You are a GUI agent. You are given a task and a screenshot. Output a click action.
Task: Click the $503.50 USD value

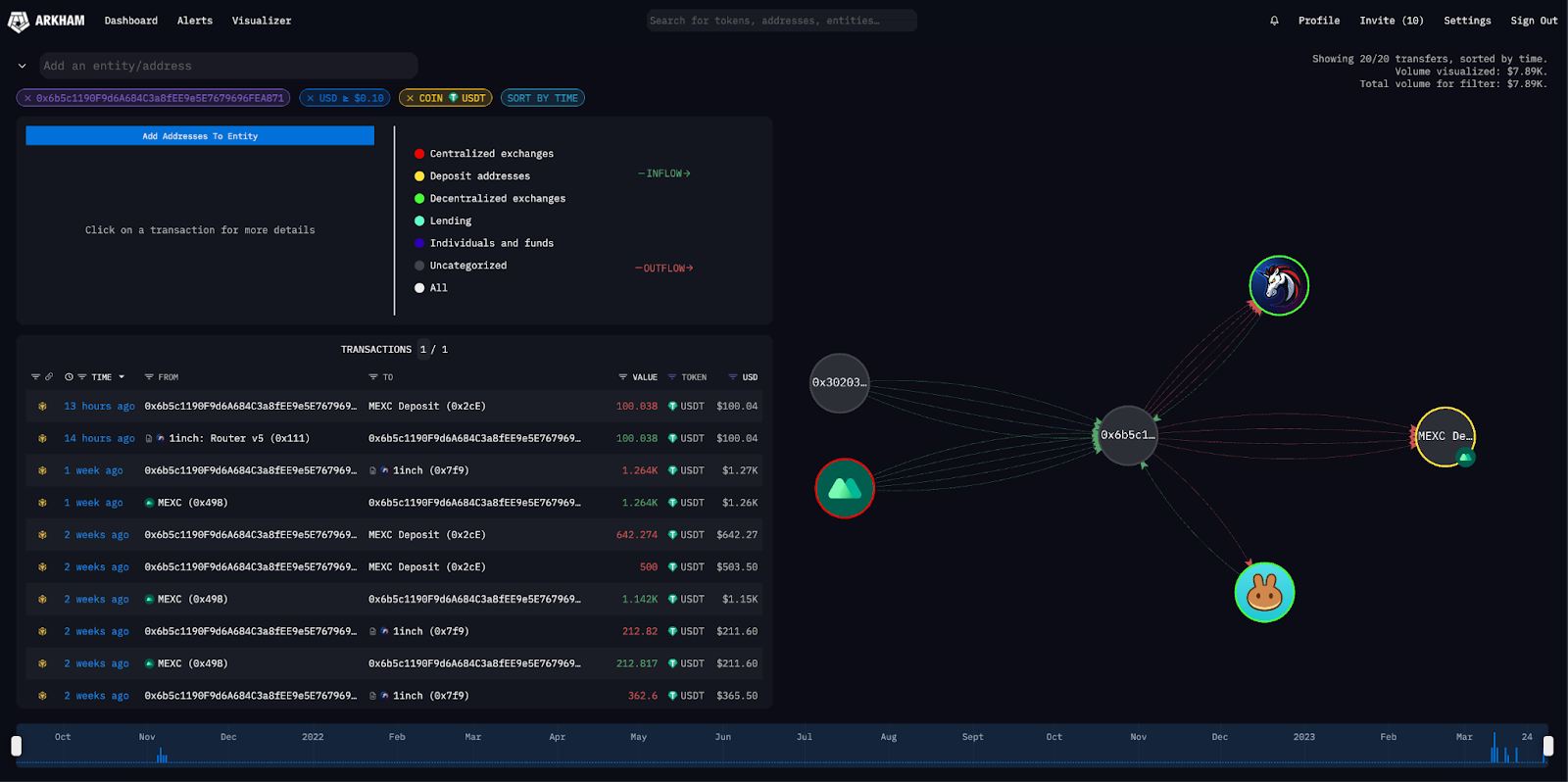(737, 567)
